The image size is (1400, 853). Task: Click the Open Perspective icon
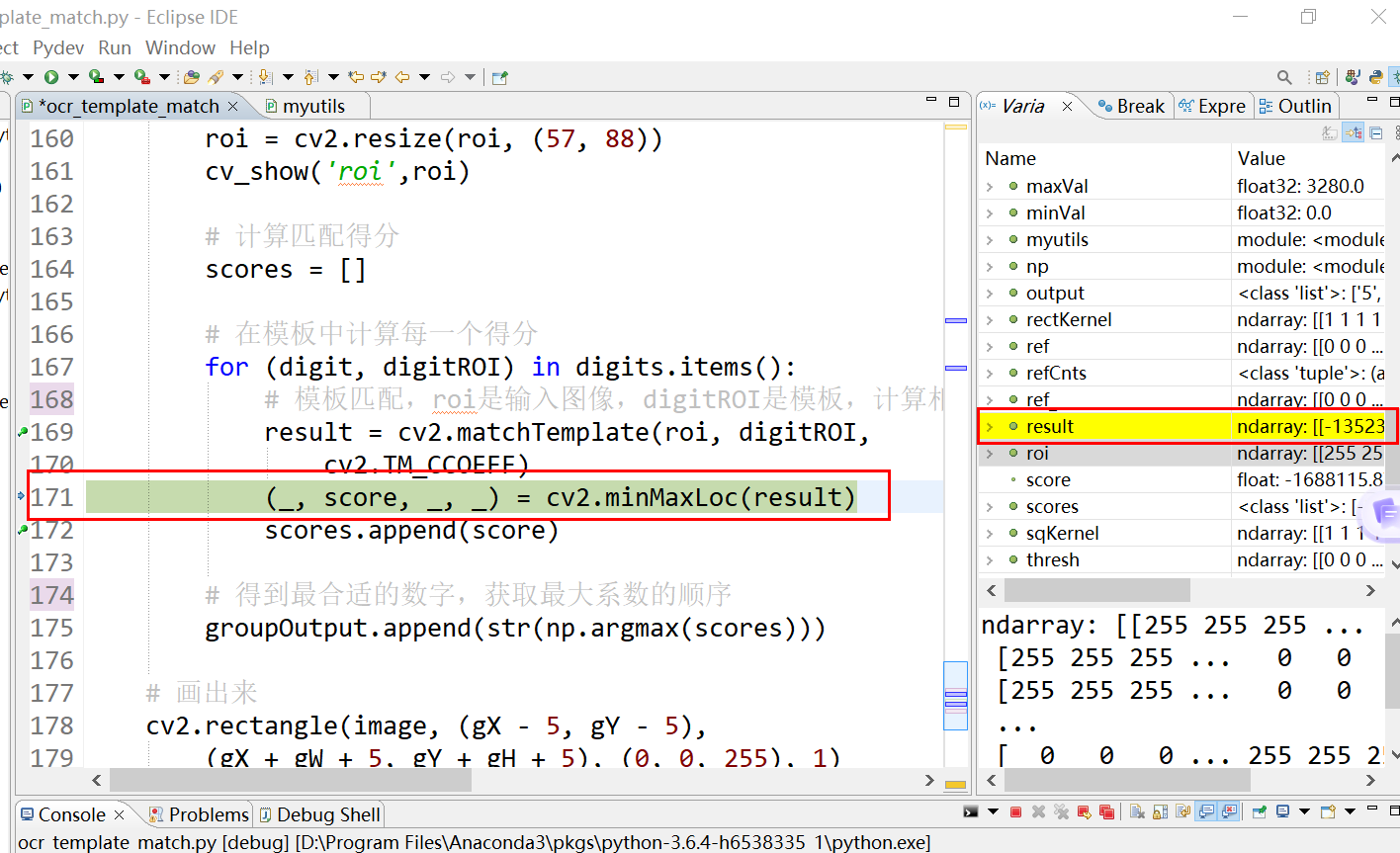(x=1322, y=76)
